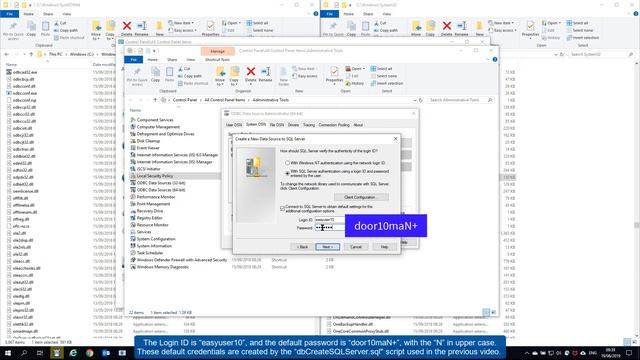
Task: Click Manage contextual tab header
Action: 218,51
